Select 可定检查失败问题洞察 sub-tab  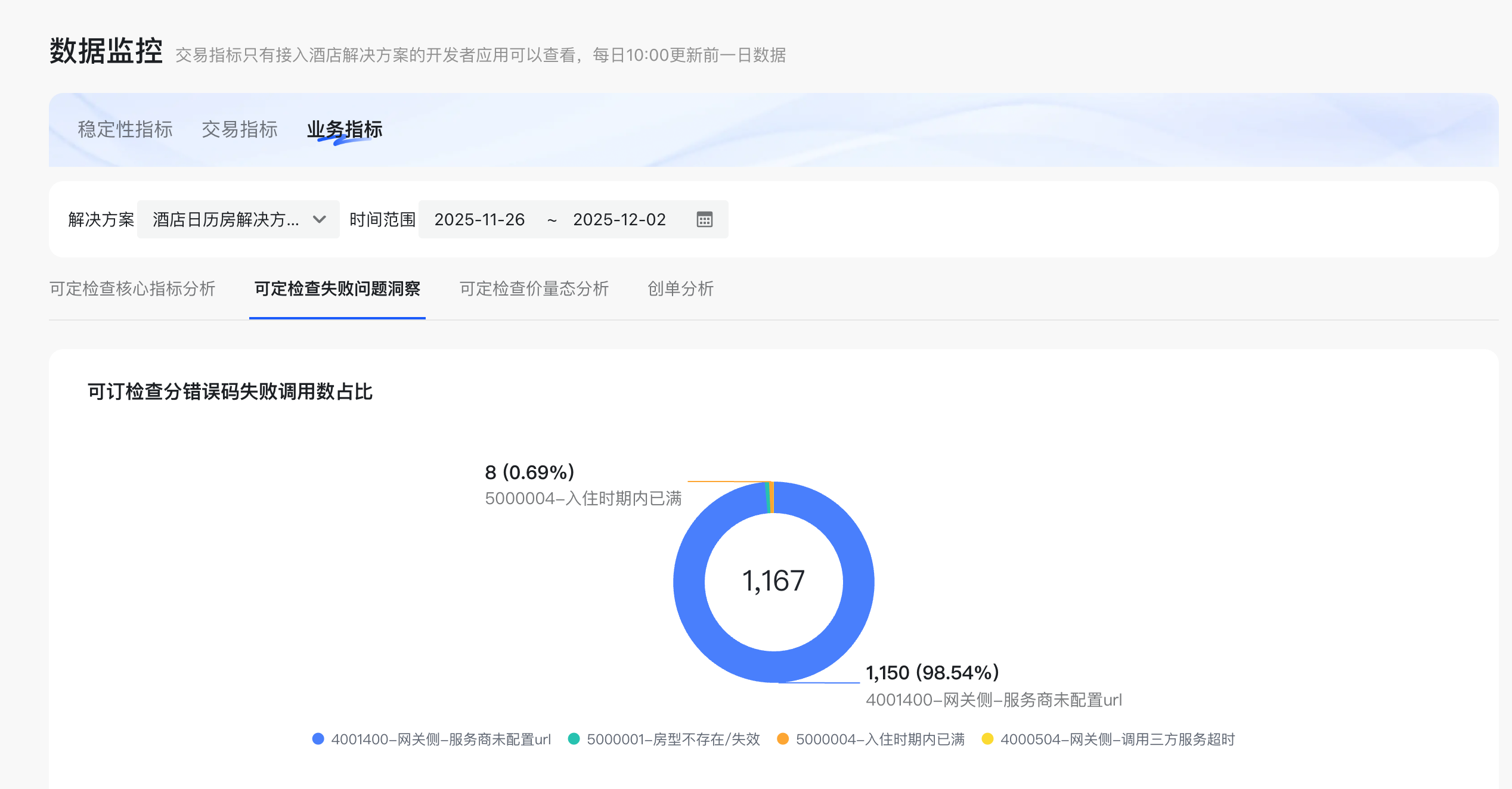click(x=337, y=289)
